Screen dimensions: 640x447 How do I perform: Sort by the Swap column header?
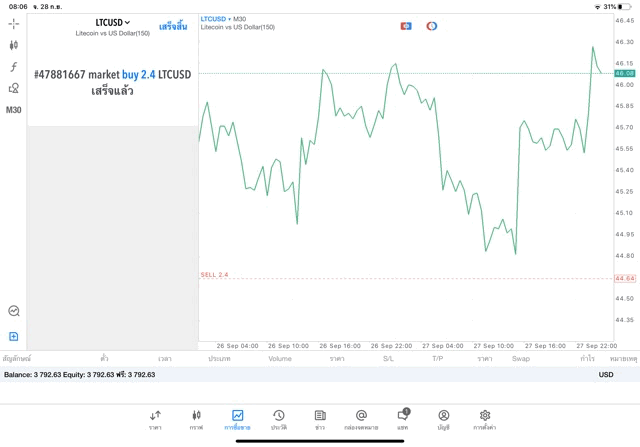coord(521,359)
